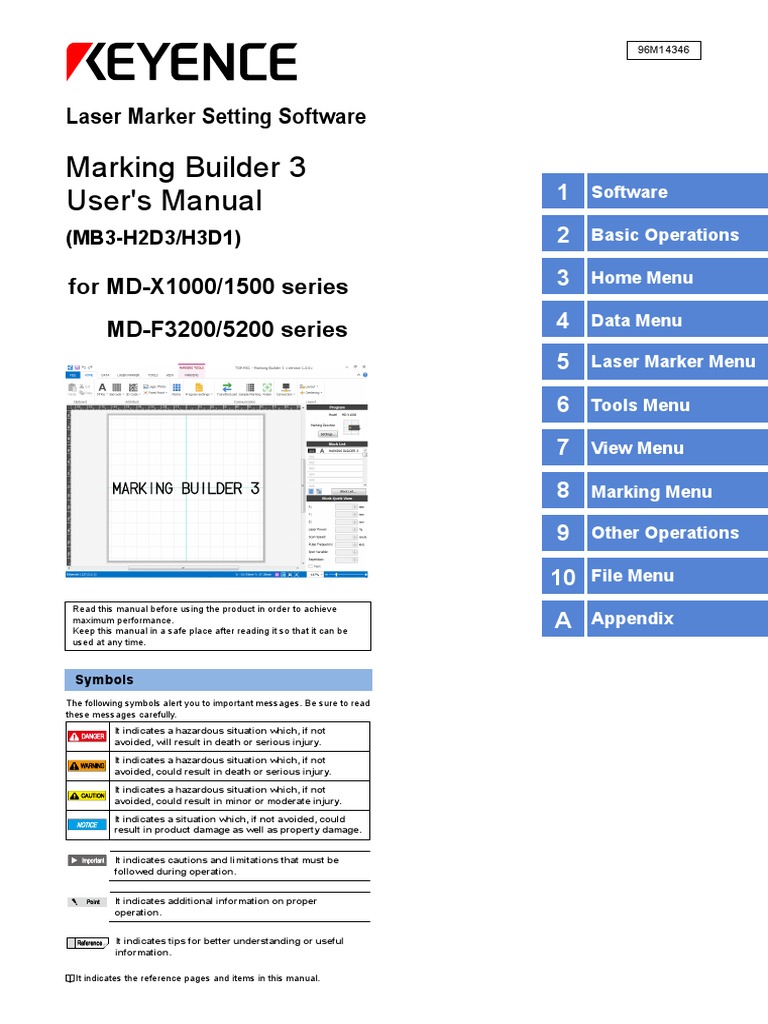Click the 'minor or moderate injury' CAUTION description
This screenshot has height=1024, width=768.
click(228, 795)
